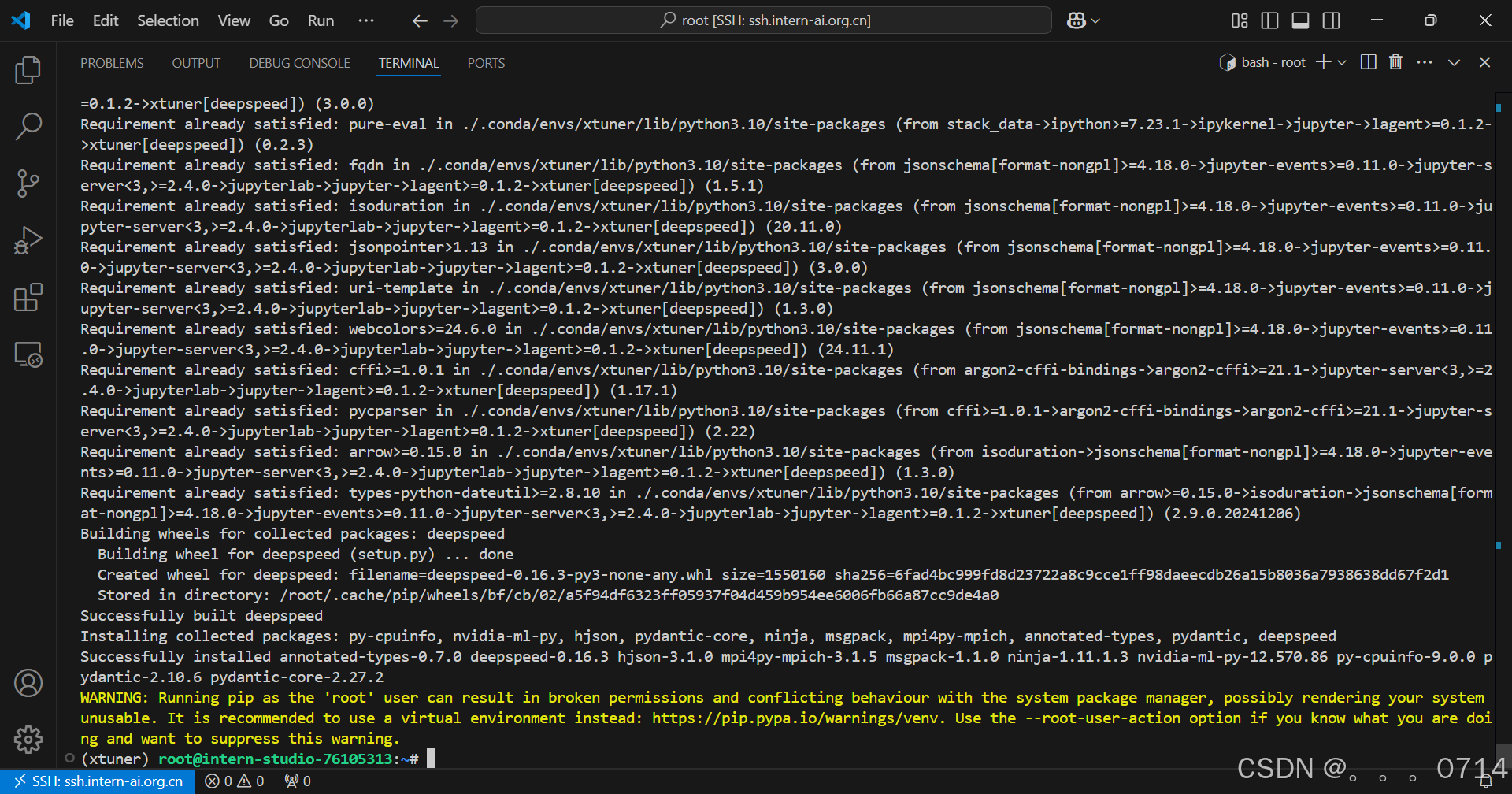The width and height of the screenshot is (1512, 794).
Task: Switch to the PORTS tab
Action: click(486, 63)
